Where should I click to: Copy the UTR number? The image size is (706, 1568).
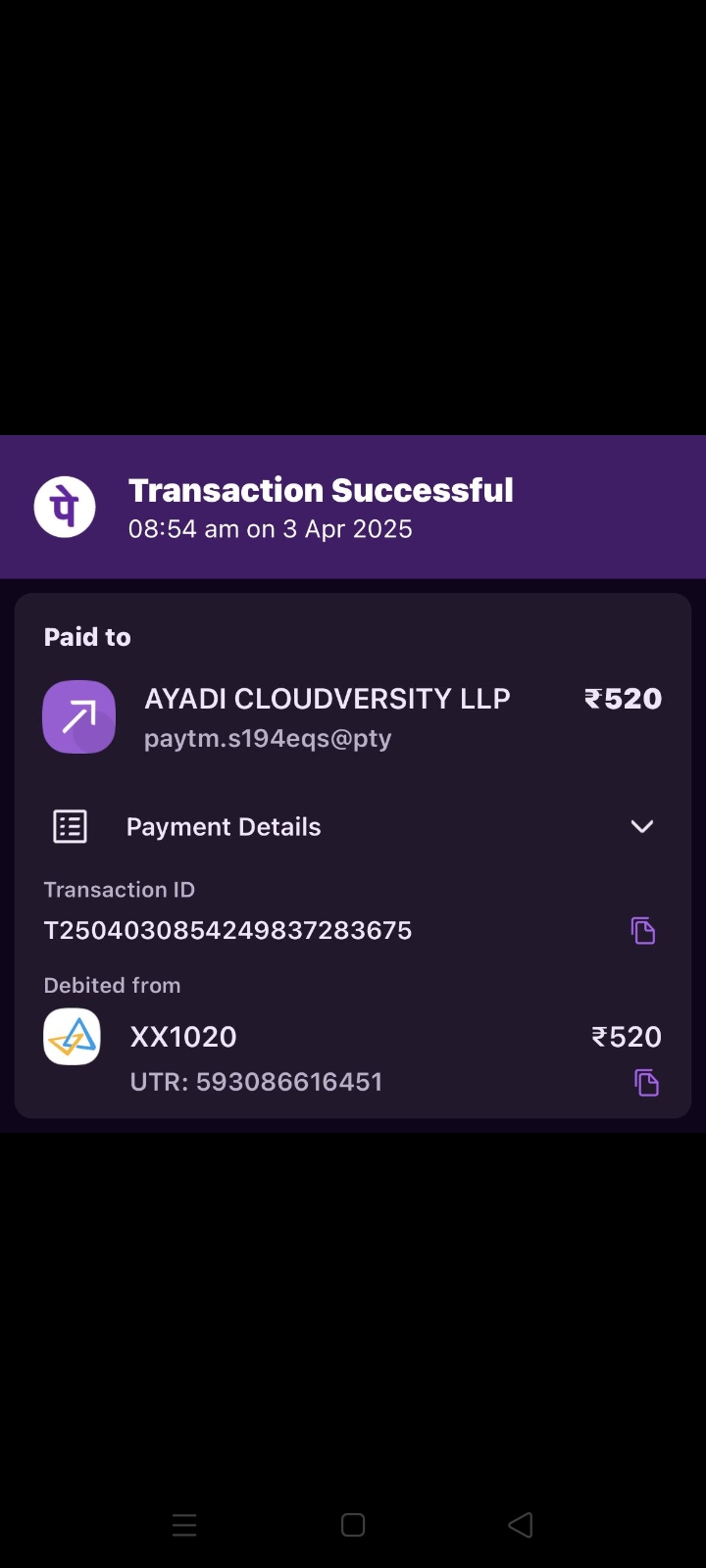click(x=646, y=1082)
